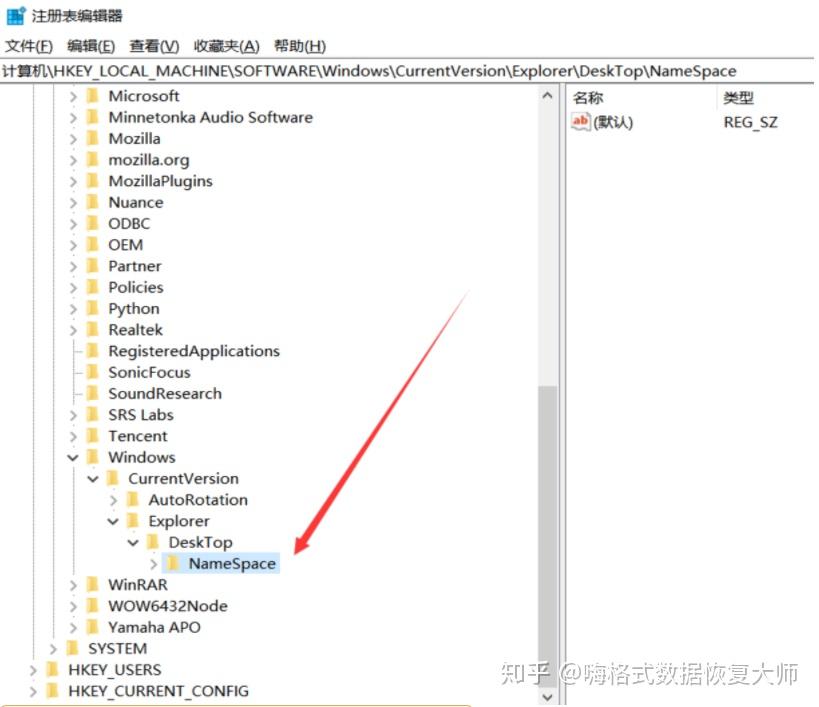Expand the Realtek key

(73, 331)
